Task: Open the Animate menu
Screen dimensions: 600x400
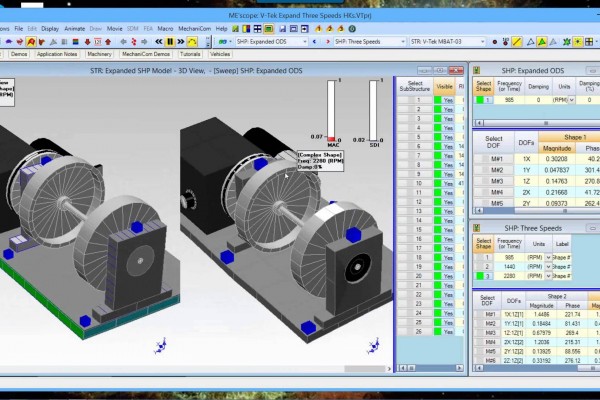Action: [x=74, y=28]
